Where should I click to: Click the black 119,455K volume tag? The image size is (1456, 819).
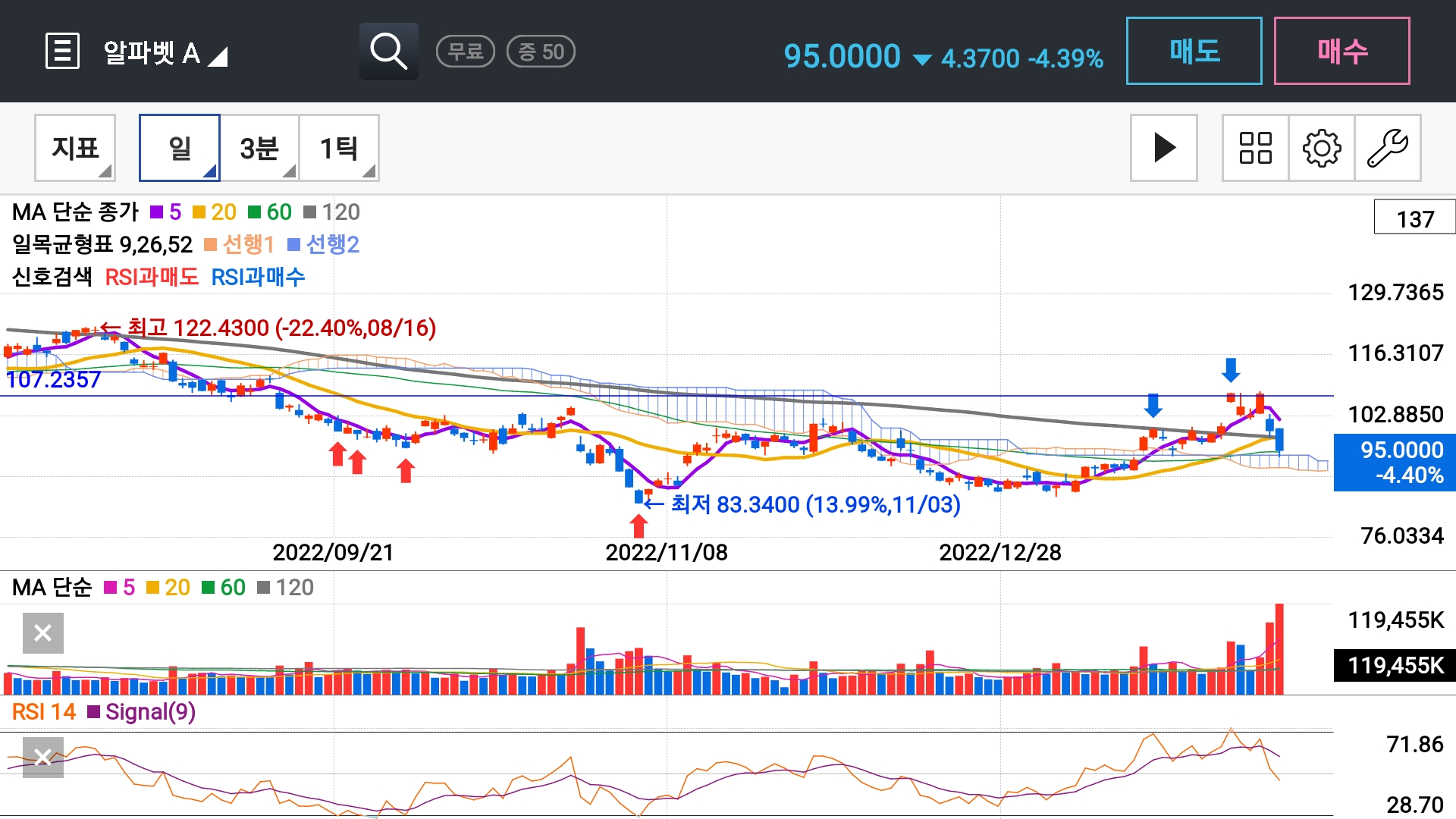coord(1395,665)
